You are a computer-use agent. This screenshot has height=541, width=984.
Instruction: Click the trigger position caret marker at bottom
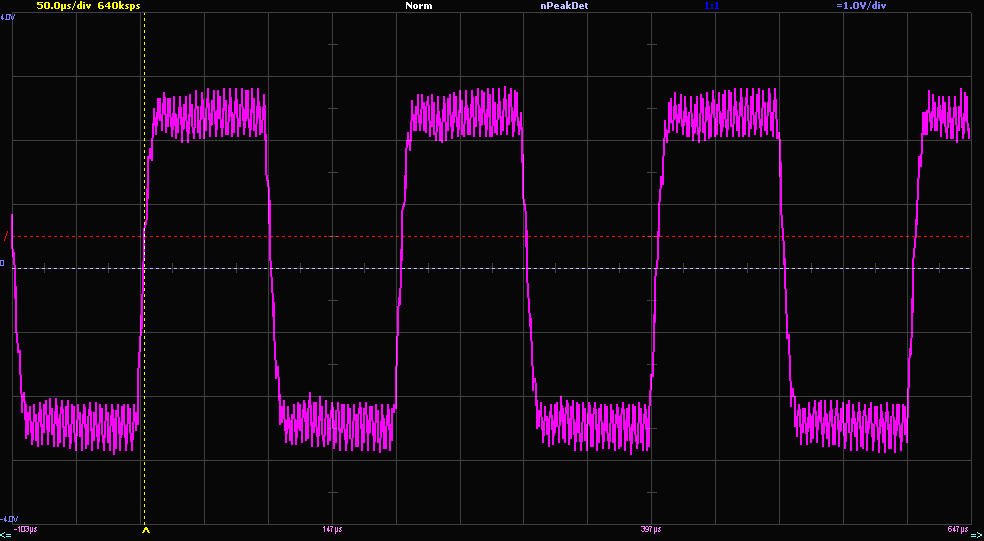coord(145,530)
